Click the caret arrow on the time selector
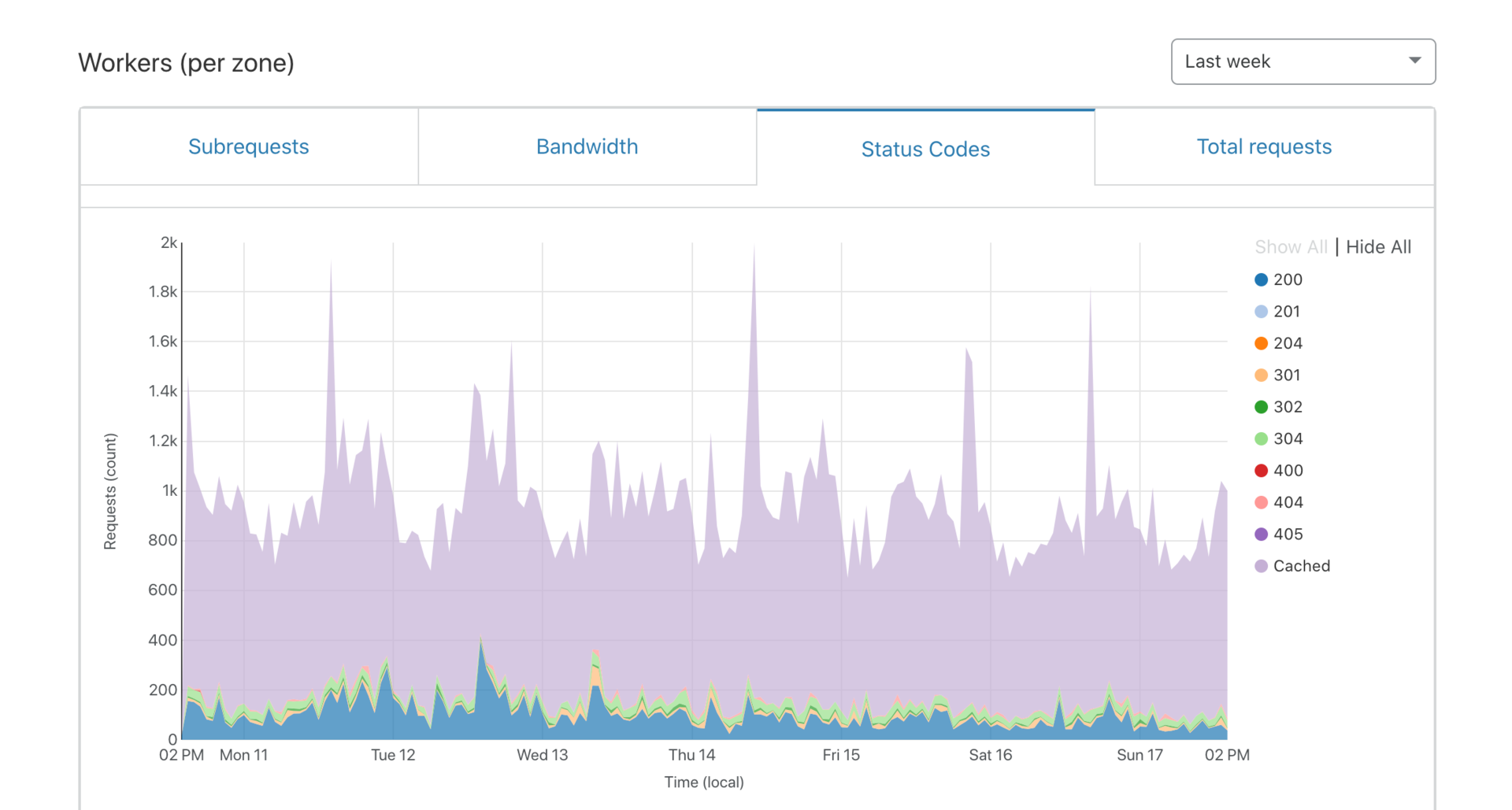The width and height of the screenshot is (1512, 810). click(x=1415, y=60)
